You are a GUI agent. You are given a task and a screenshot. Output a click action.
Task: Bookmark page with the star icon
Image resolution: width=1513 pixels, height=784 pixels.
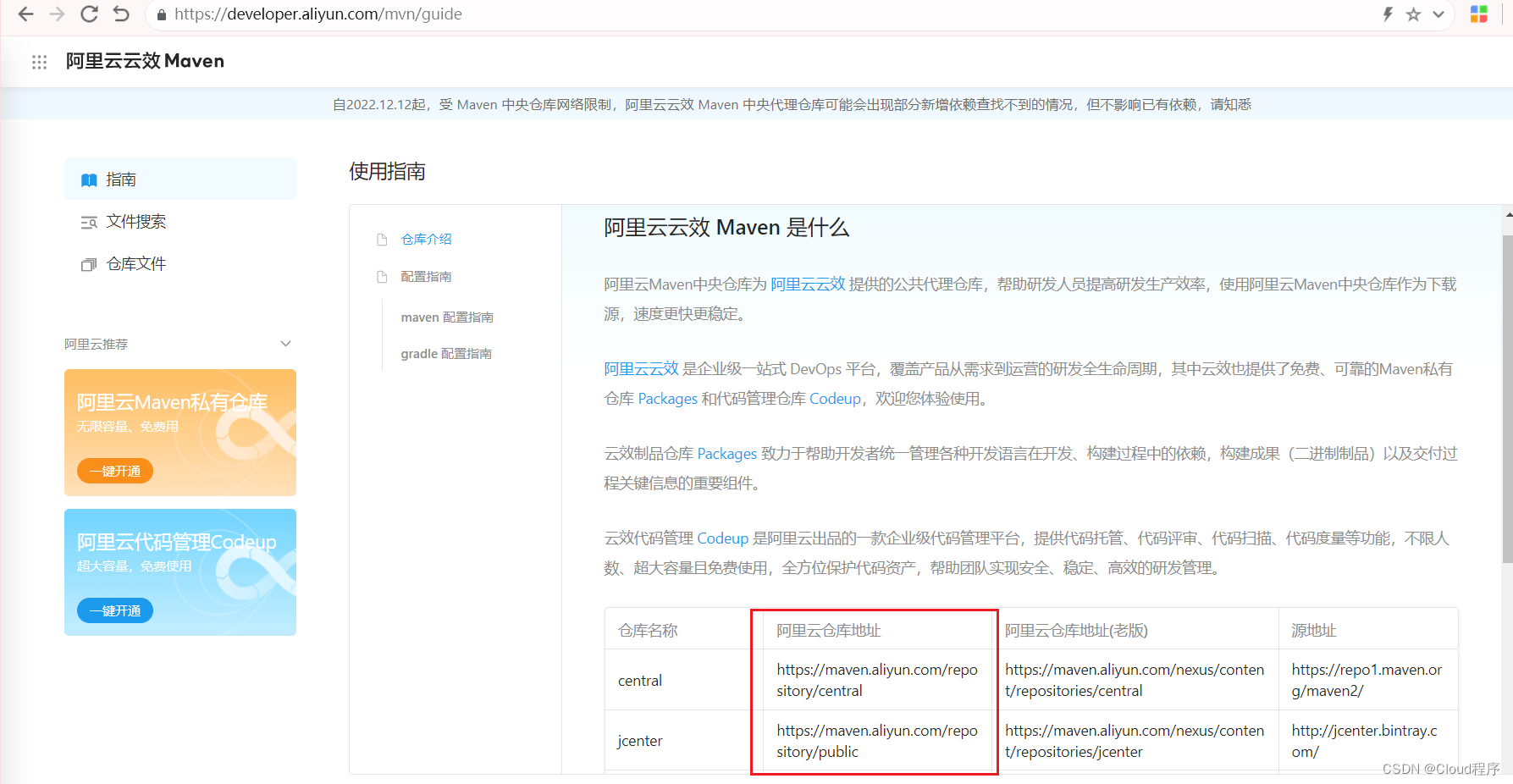1413,14
